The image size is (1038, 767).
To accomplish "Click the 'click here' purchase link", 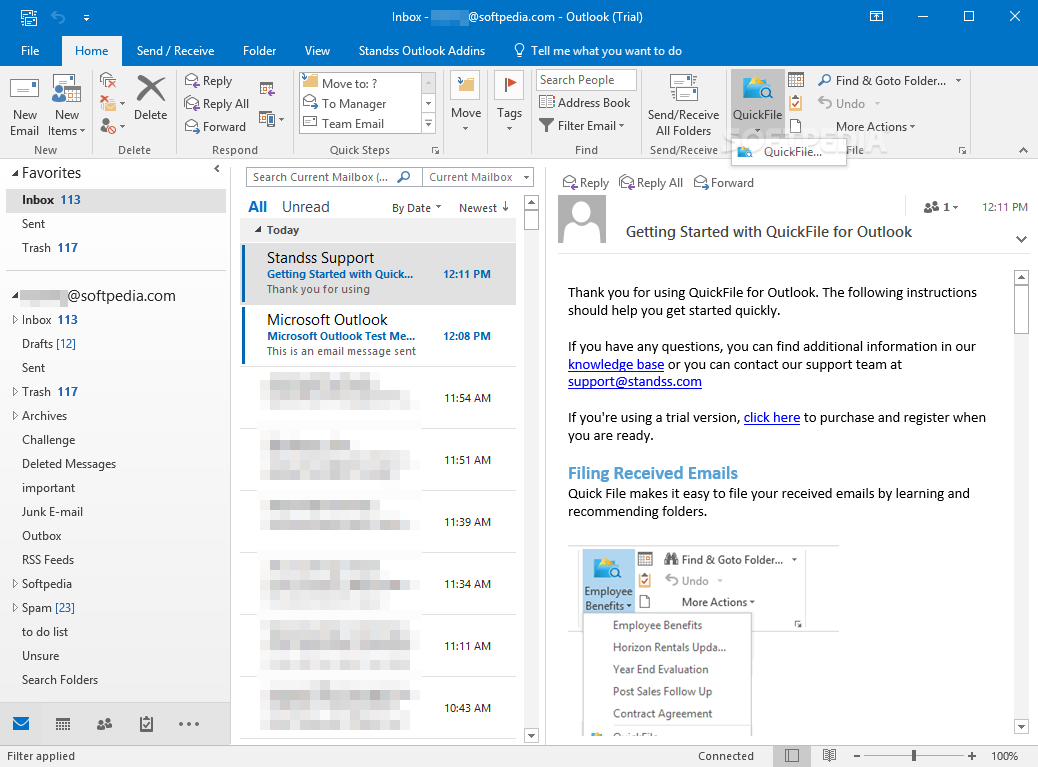I will [772, 418].
